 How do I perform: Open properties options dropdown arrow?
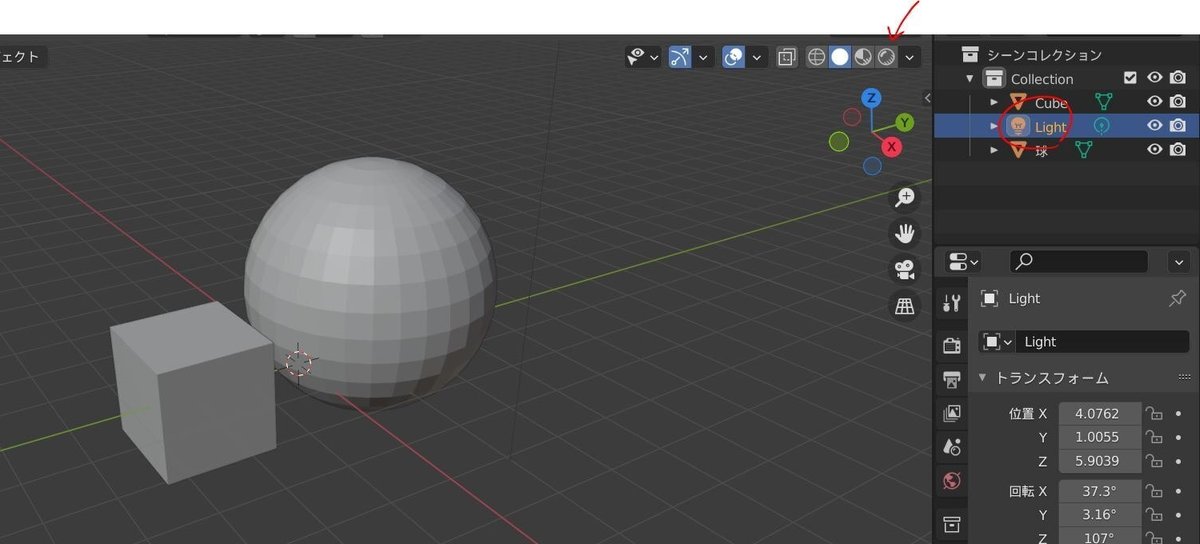pos(1179,262)
